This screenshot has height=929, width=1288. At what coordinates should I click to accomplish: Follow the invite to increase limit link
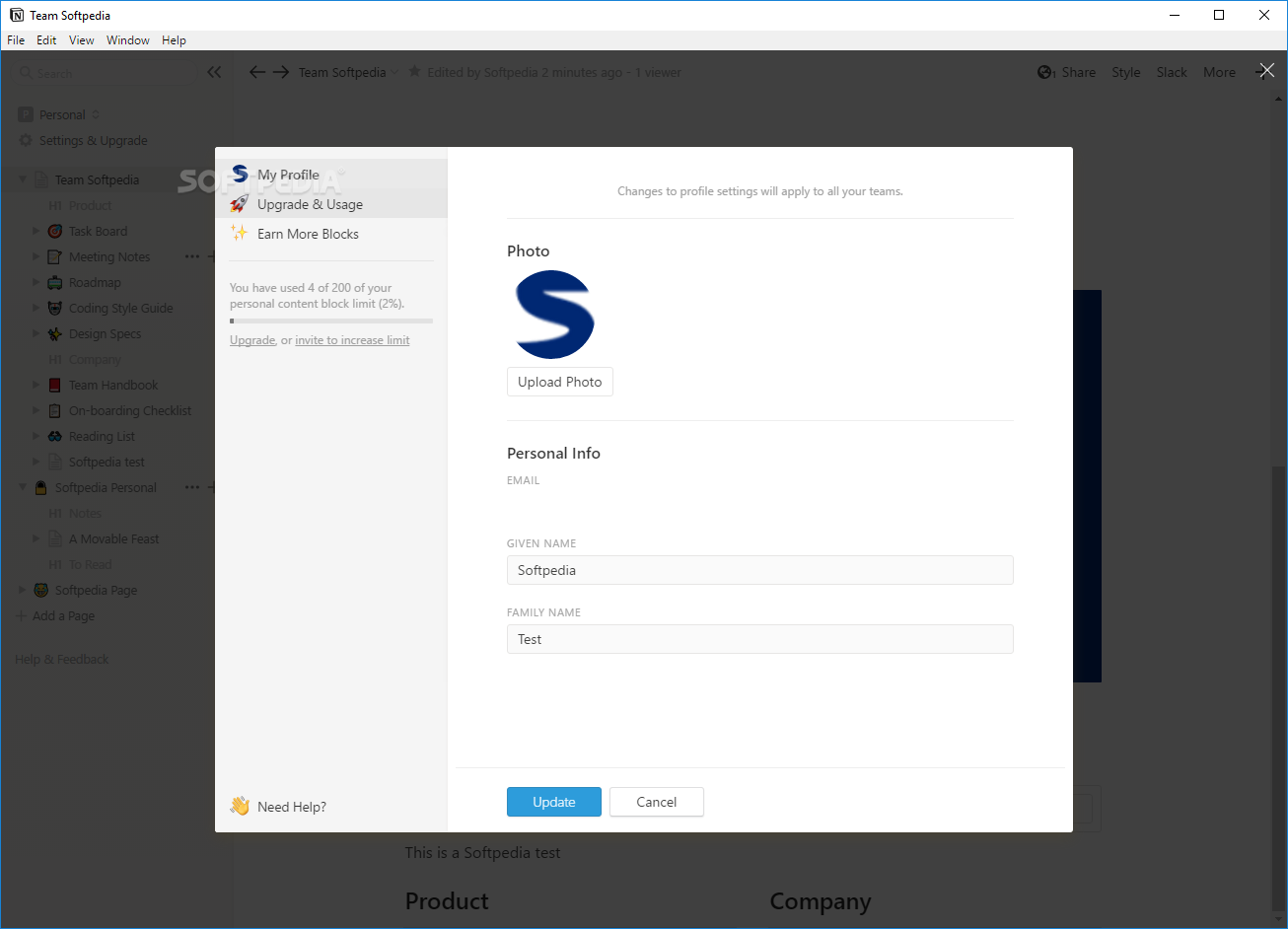[352, 340]
